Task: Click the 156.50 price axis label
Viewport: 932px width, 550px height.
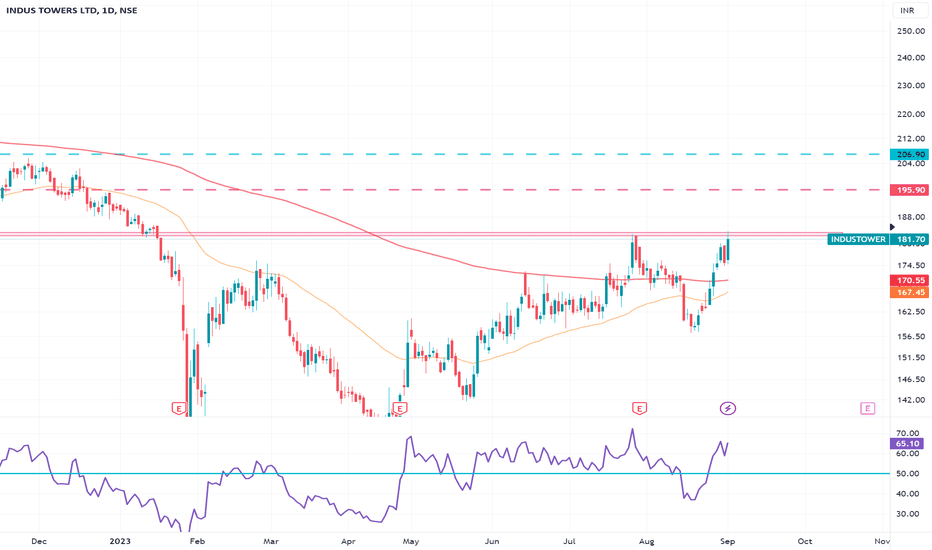Action: (911, 336)
